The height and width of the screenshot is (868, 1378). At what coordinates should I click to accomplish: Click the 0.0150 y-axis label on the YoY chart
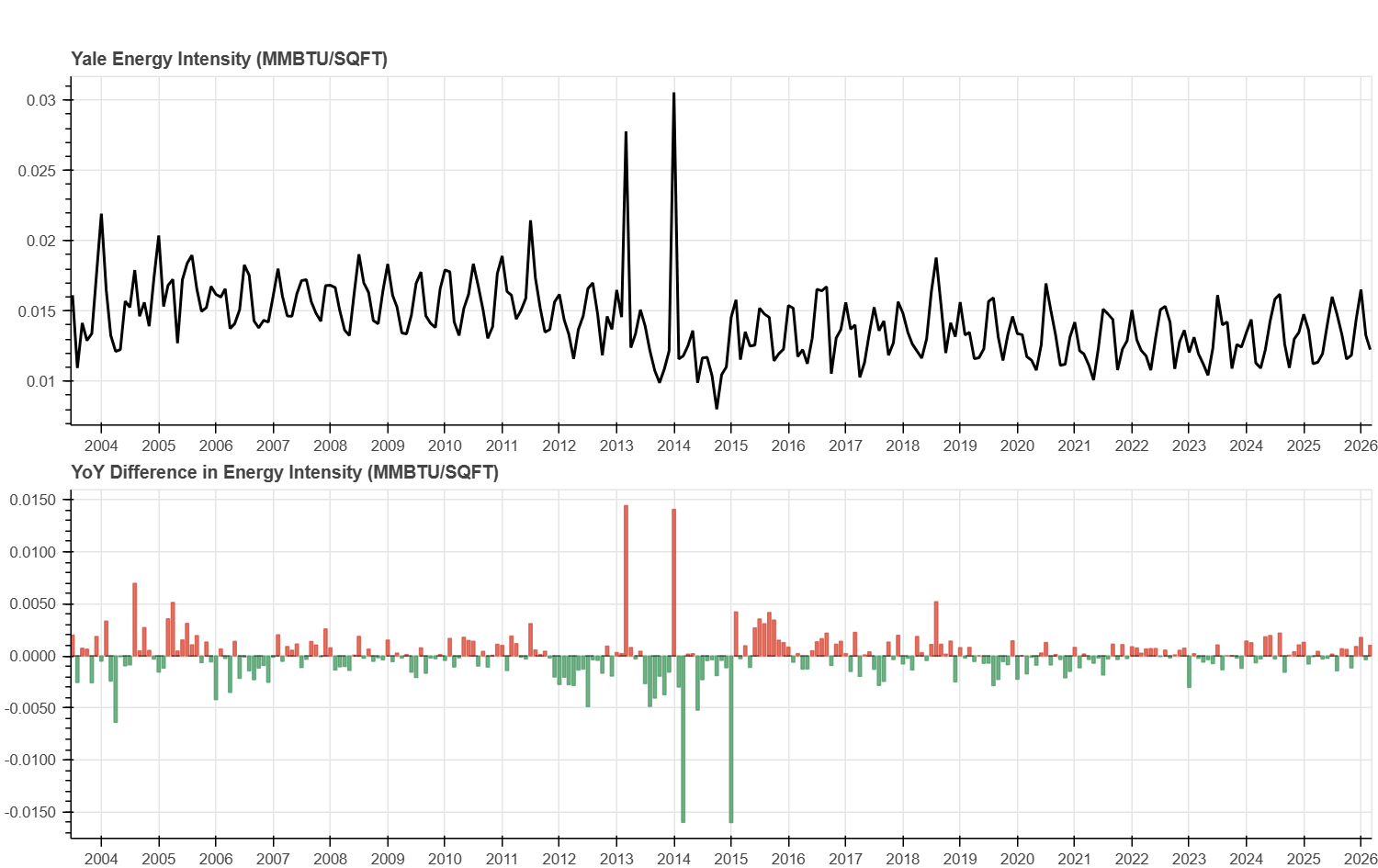(33, 500)
